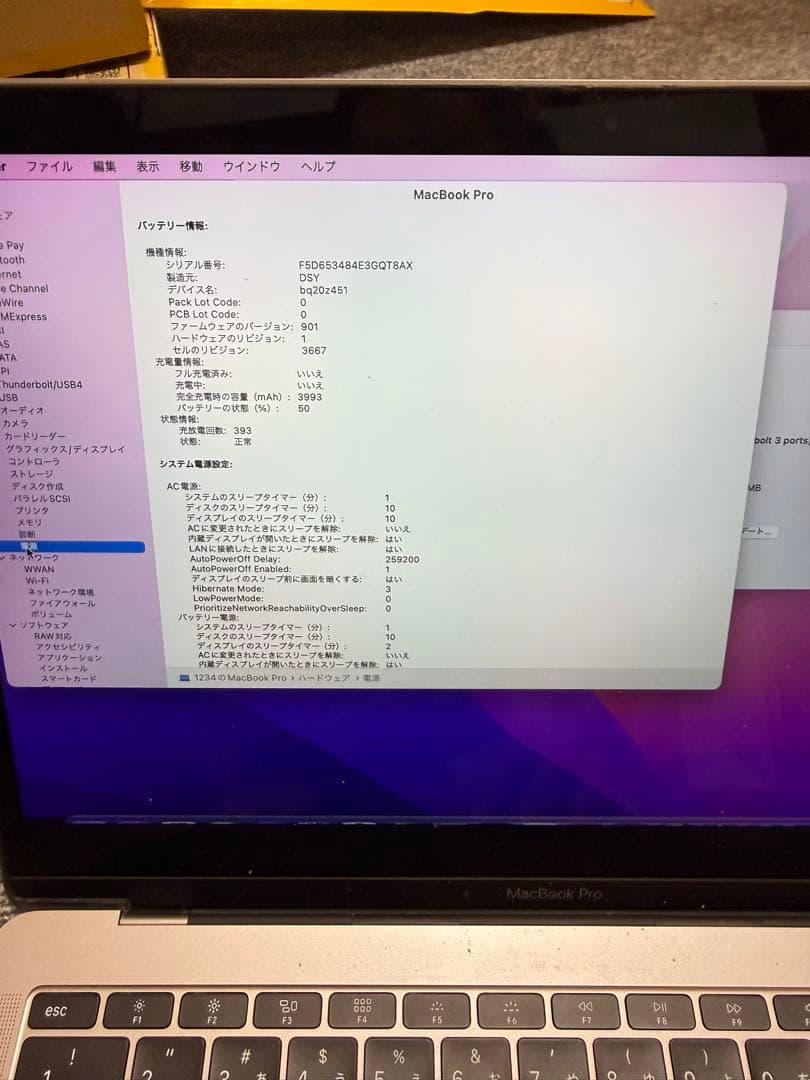The image size is (810, 1080).
Task: Select the partially visible MExpress sidebar item
Action: [23, 317]
